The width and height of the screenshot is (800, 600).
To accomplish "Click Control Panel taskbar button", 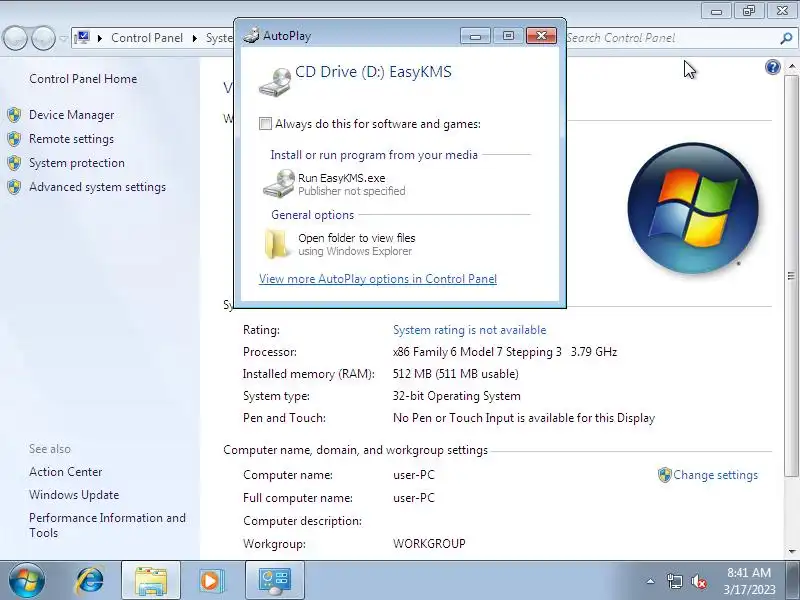I will [x=274, y=580].
